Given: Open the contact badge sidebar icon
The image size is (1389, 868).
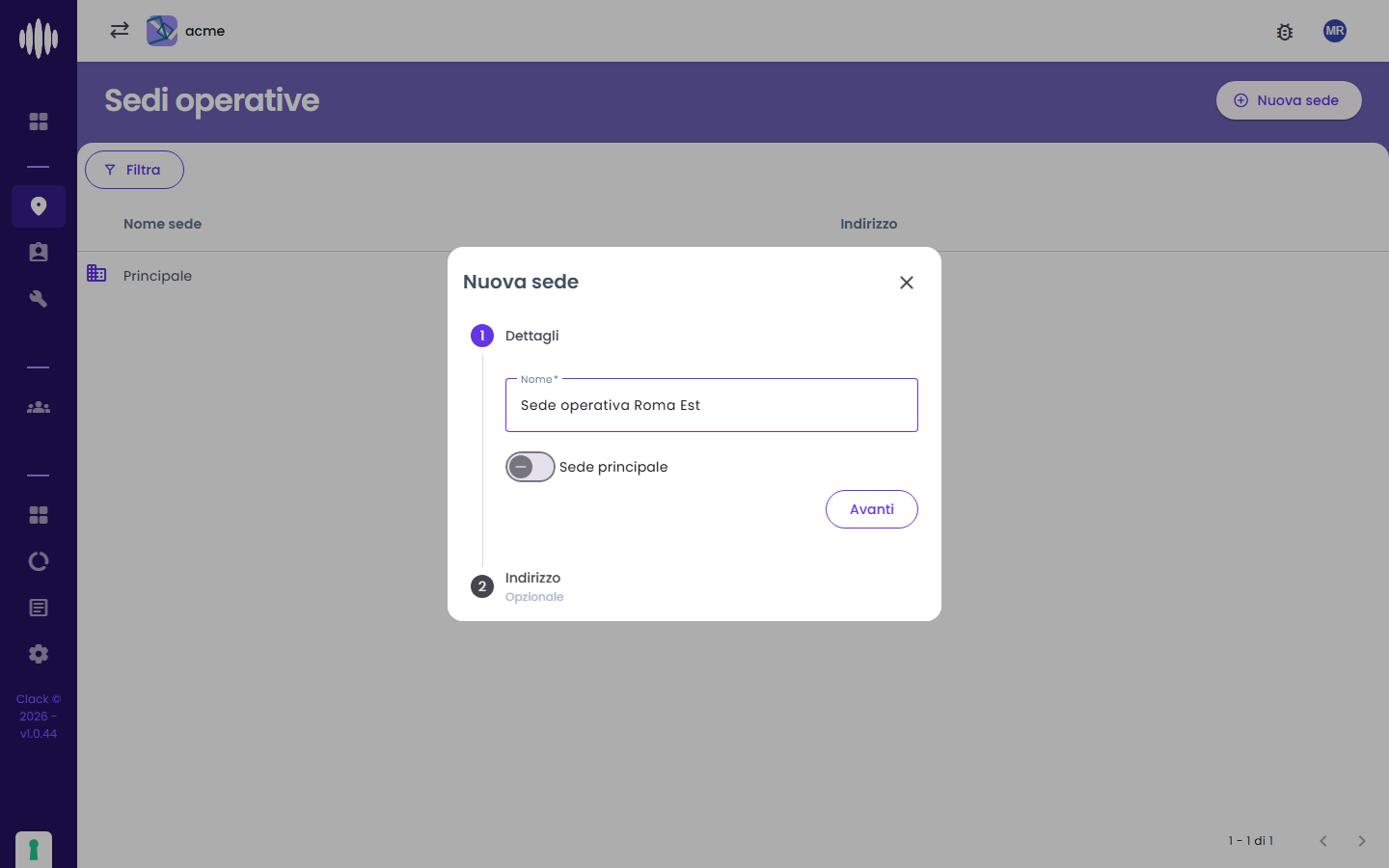Looking at the screenshot, I should pyautogui.click(x=39, y=253).
